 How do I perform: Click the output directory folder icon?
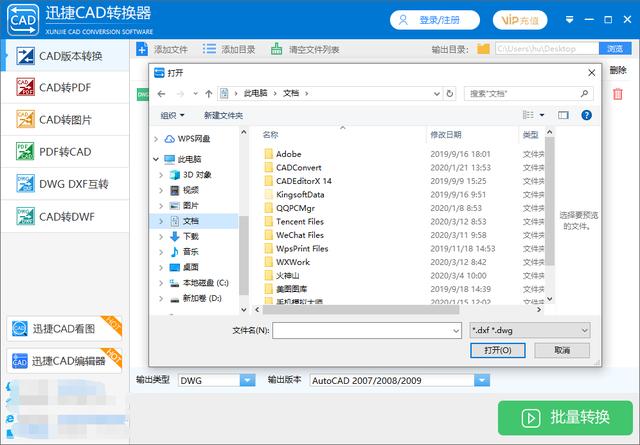click(483, 49)
